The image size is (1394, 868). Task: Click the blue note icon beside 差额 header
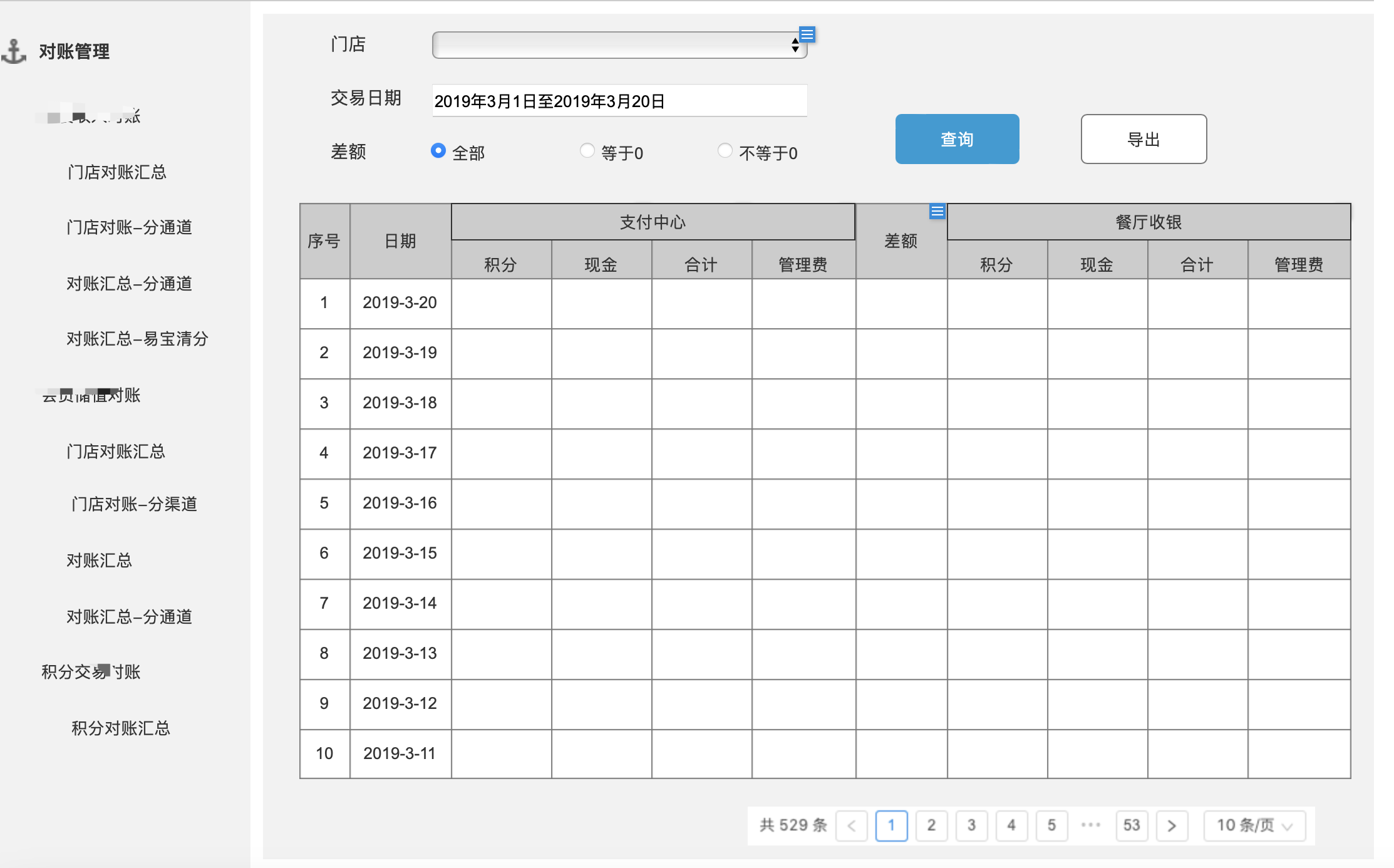point(937,212)
